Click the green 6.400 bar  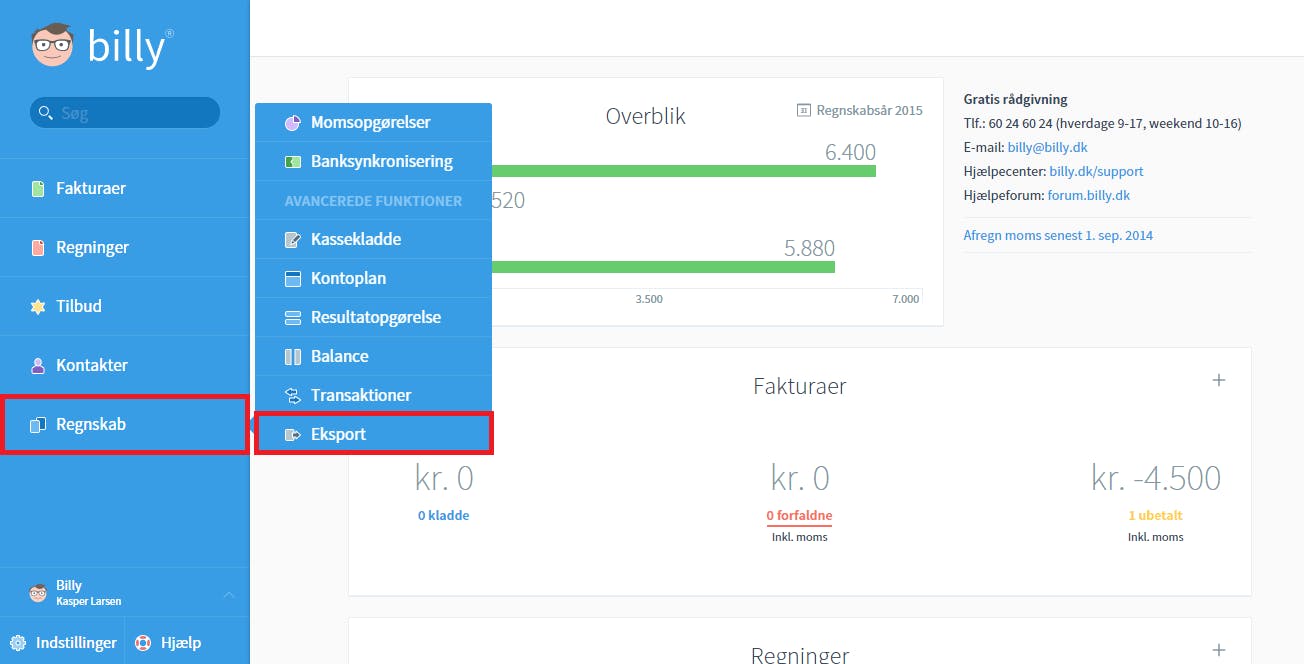[684, 171]
